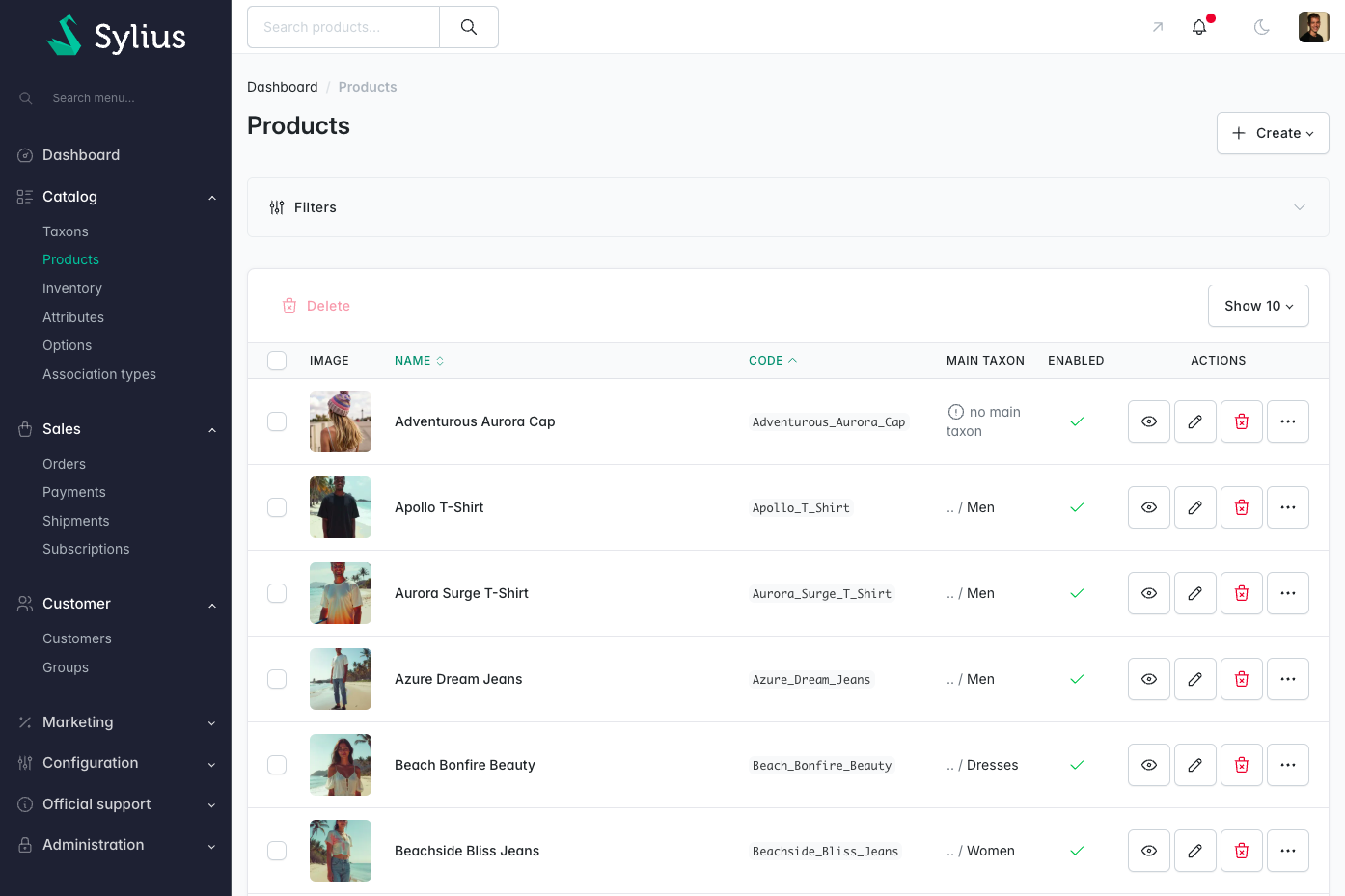The image size is (1345, 896).
Task: Click the Dashboard breadcrumb link
Action: tap(283, 87)
